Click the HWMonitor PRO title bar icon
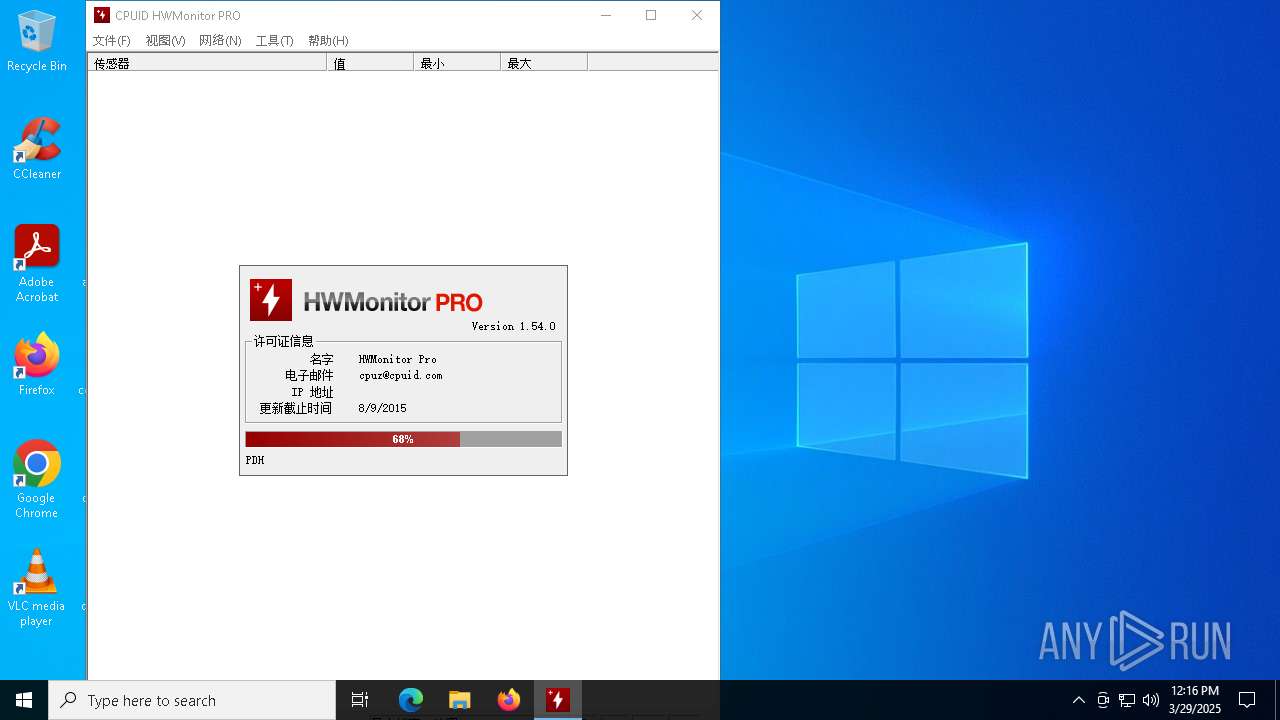Viewport: 1280px width, 720px height. (101, 15)
